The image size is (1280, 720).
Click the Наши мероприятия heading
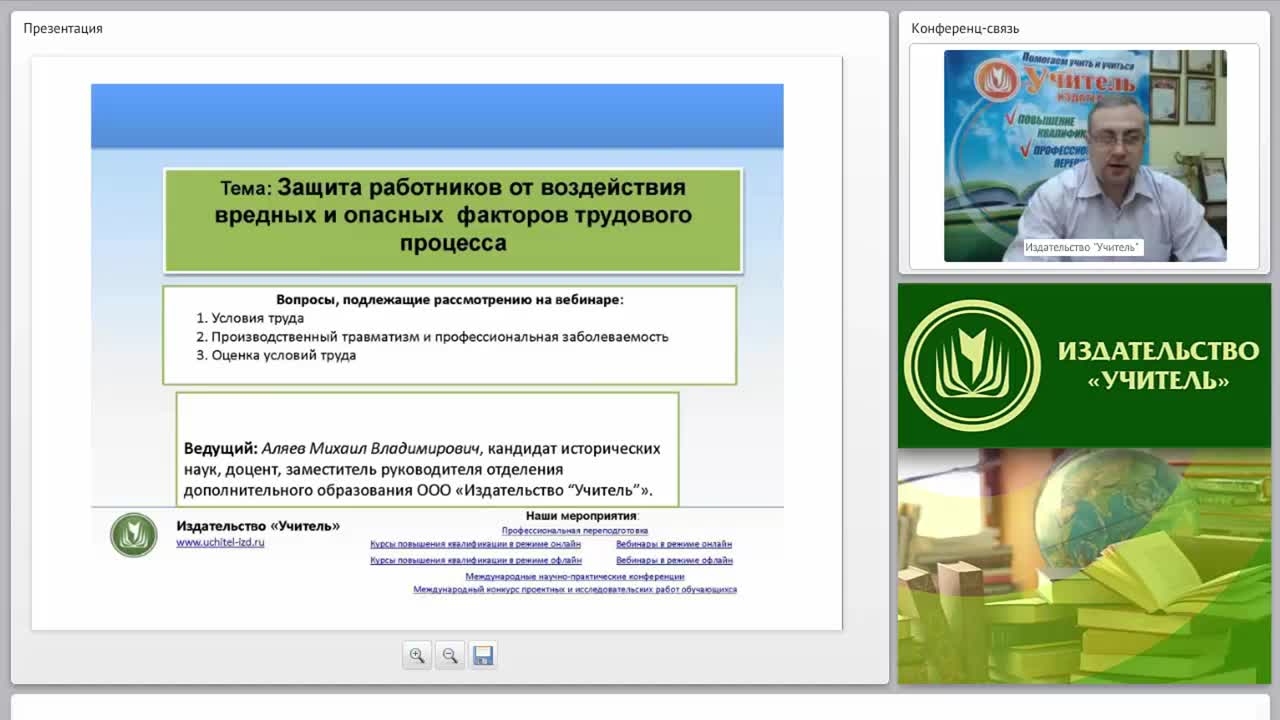581,516
